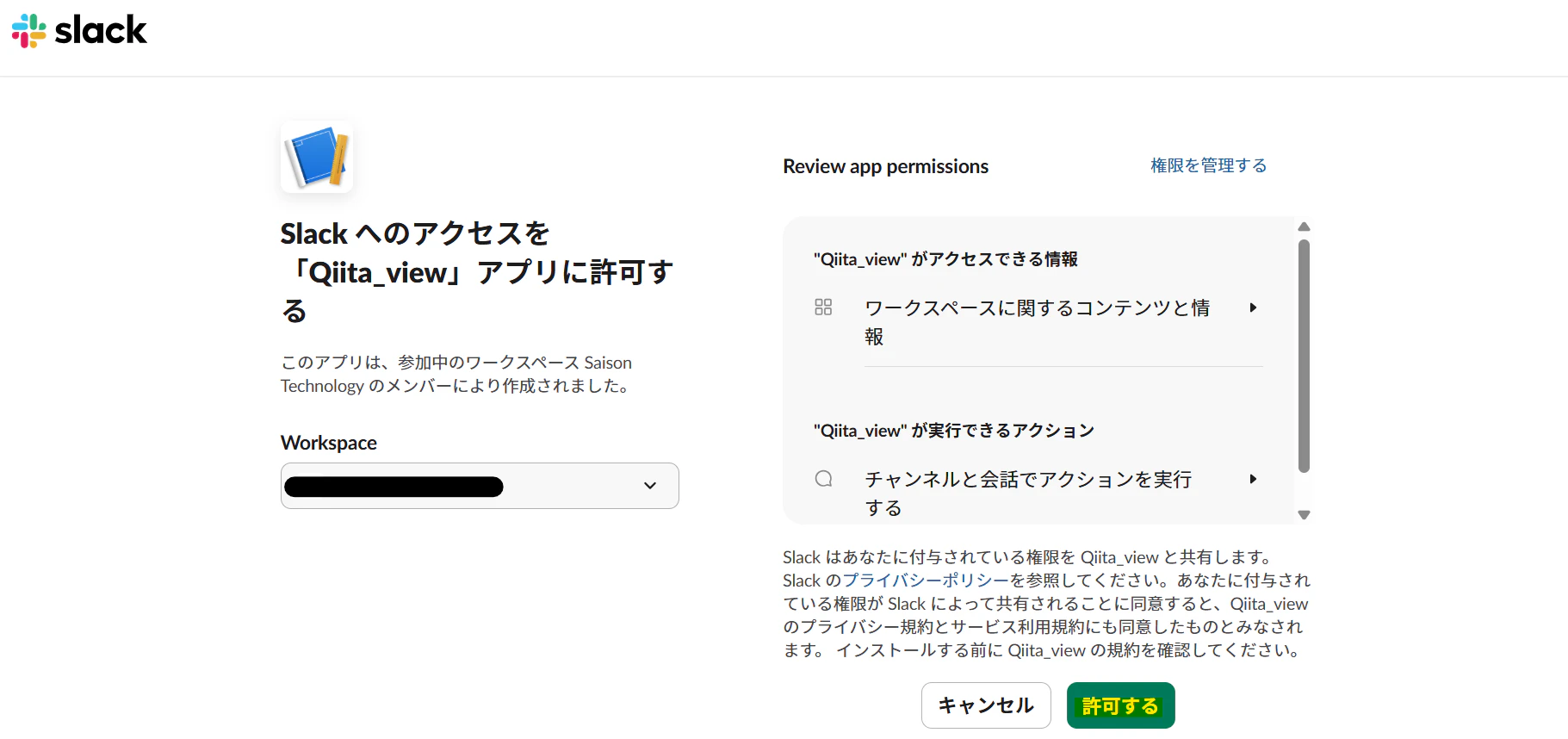Click the workspace grid icon
1568x739 pixels.
click(823, 307)
